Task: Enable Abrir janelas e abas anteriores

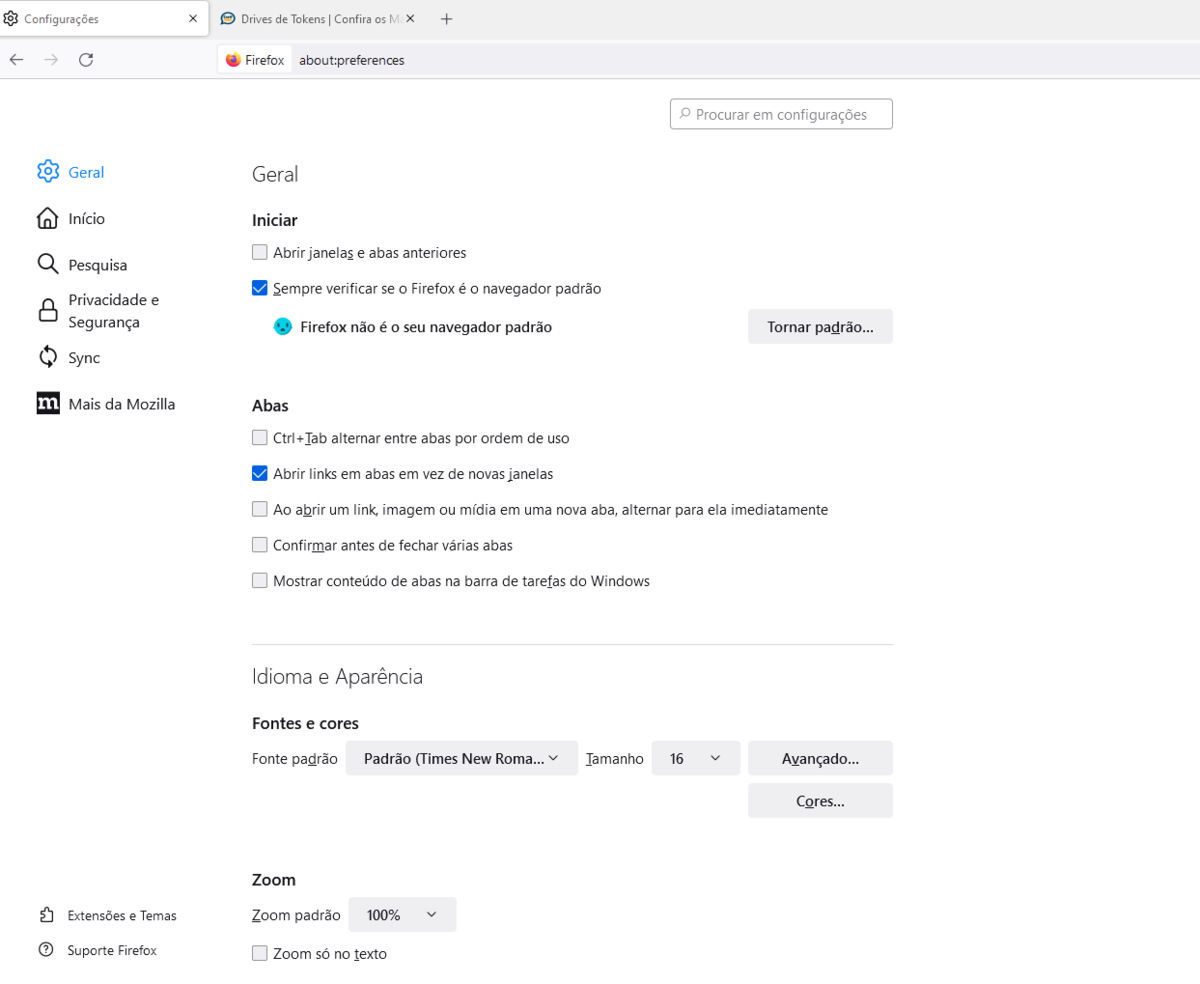Action: [x=260, y=252]
